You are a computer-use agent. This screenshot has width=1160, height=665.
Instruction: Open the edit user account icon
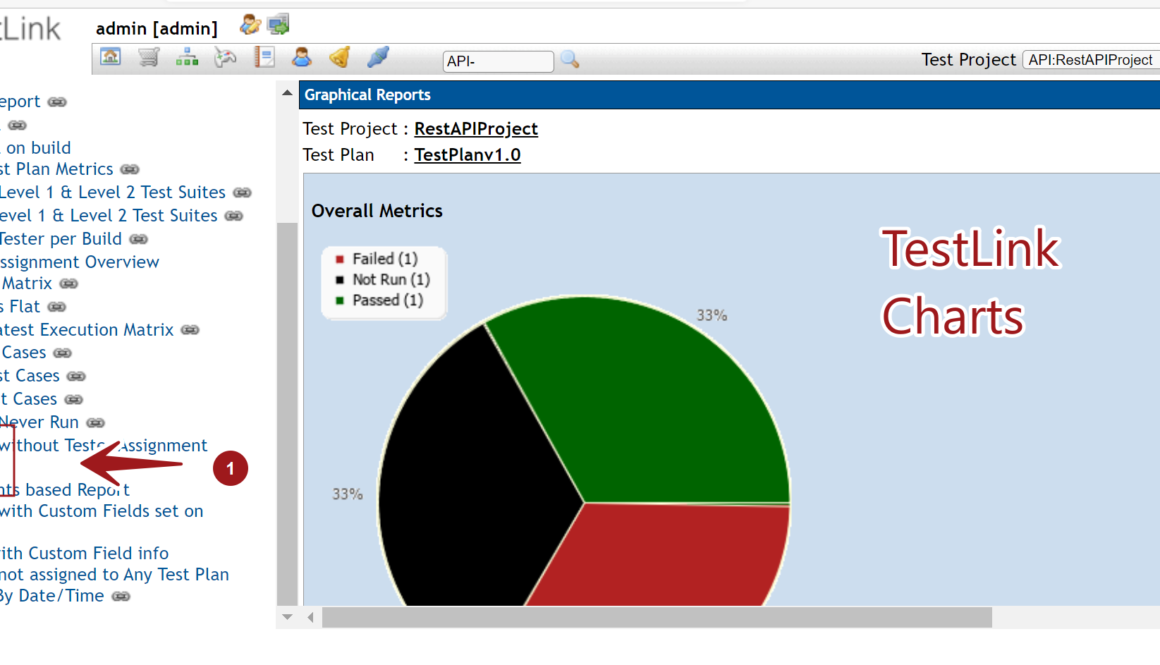click(249, 25)
